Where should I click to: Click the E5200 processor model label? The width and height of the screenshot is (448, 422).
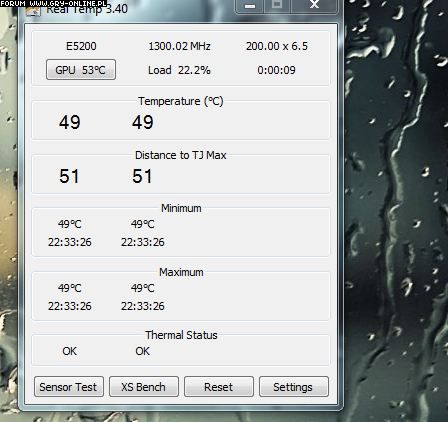coord(81,46)
